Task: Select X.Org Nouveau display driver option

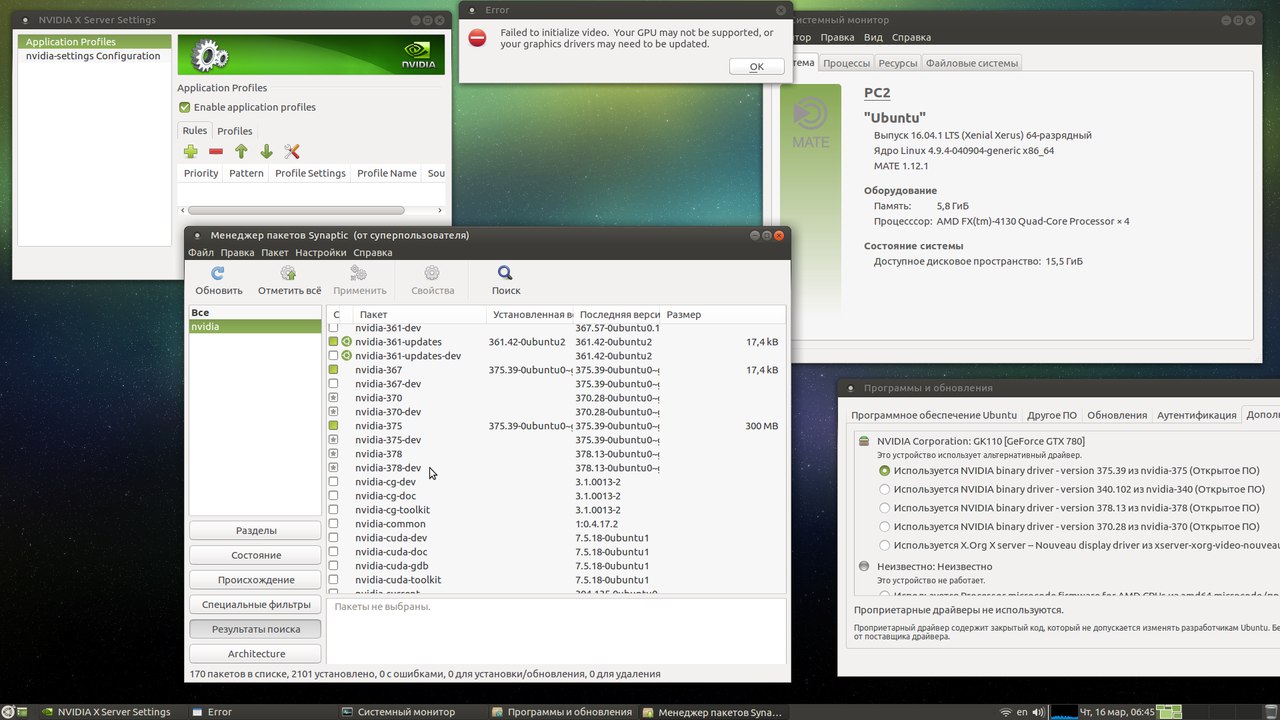Action: pyautogui.click(x=884, y=545)
